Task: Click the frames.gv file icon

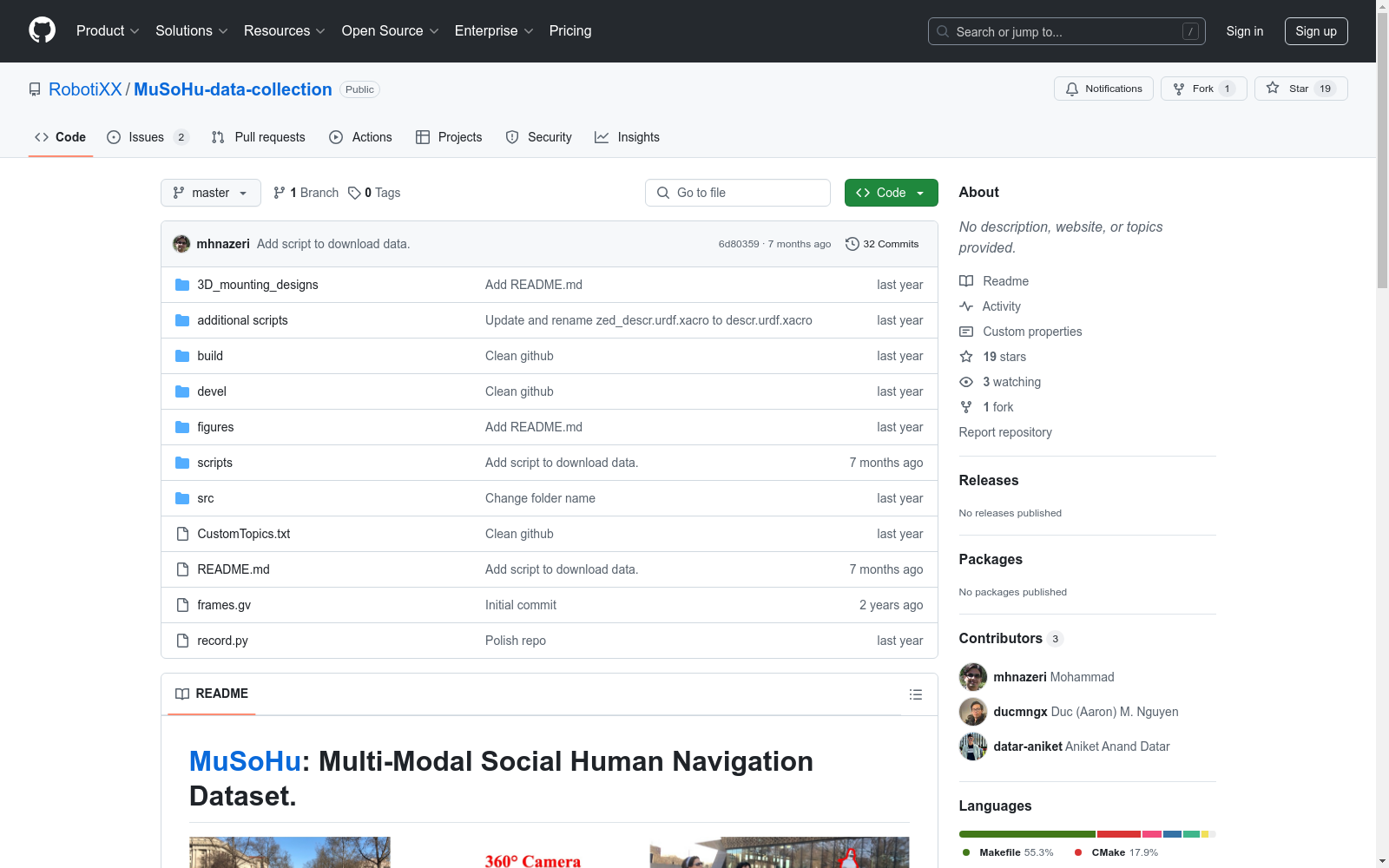Action: [182, 605]
